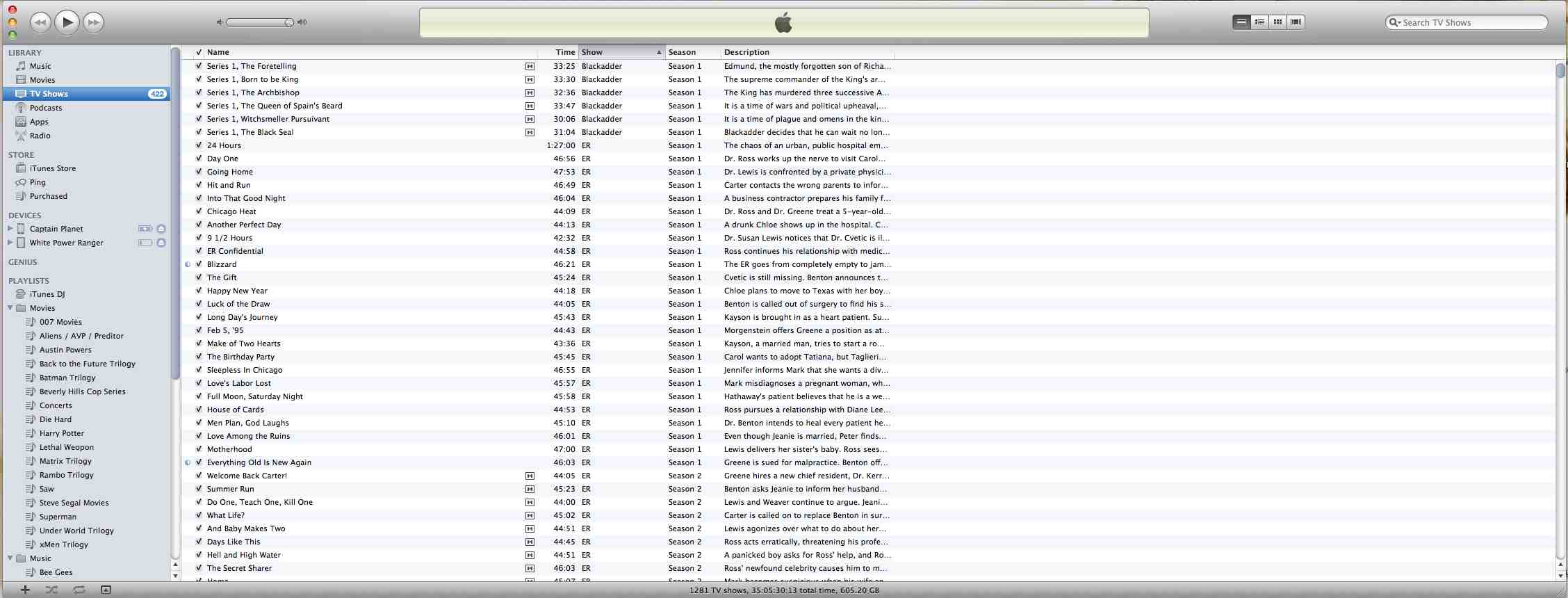This screenshot has width=1568, height=598.
Task: Eject the Captain Planet device
Action: click(161, 229)
